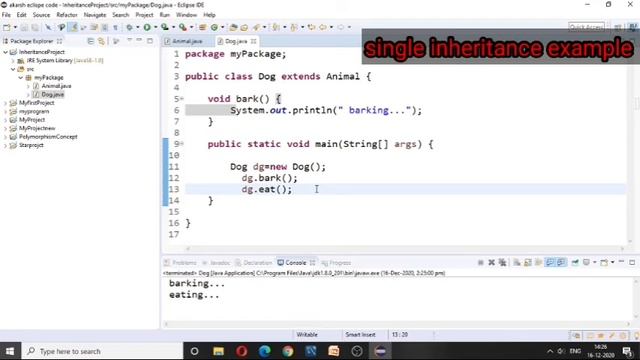Viewport: 640px width, 360px height.
Task: Toggle show console on standard output change
Action: pyautogui.click(x=550, y=262)
